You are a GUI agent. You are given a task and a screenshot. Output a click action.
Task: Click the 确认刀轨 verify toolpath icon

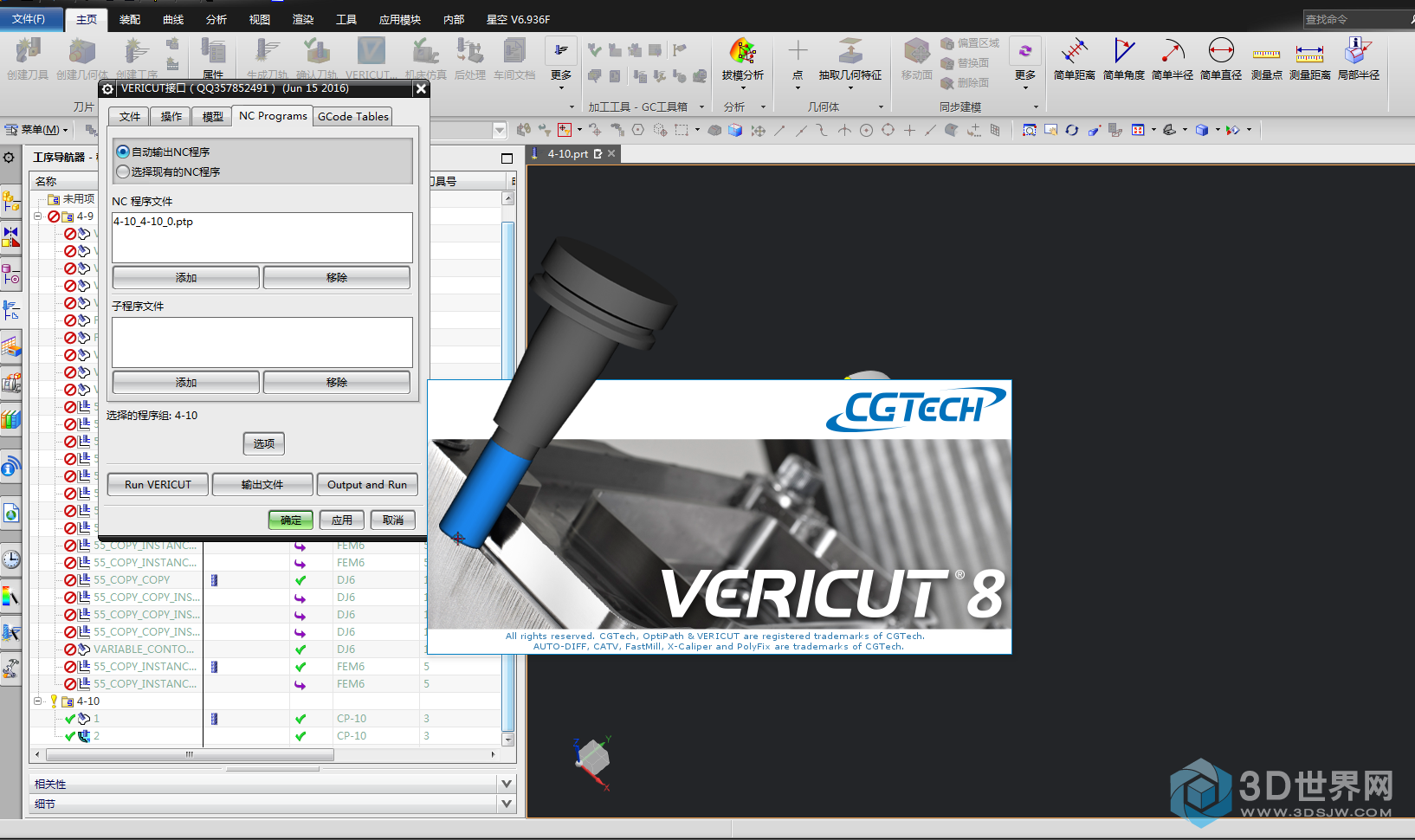pos(317,58)
